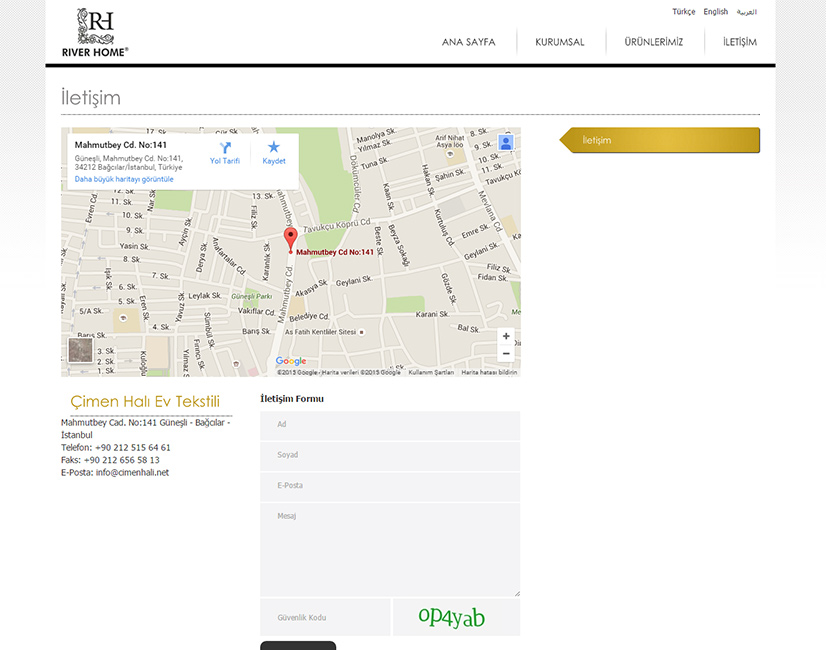Click the gold İletişim sidebar button
Image resolution: width=826 pixels, height=650 pixels.
[660, 140]
